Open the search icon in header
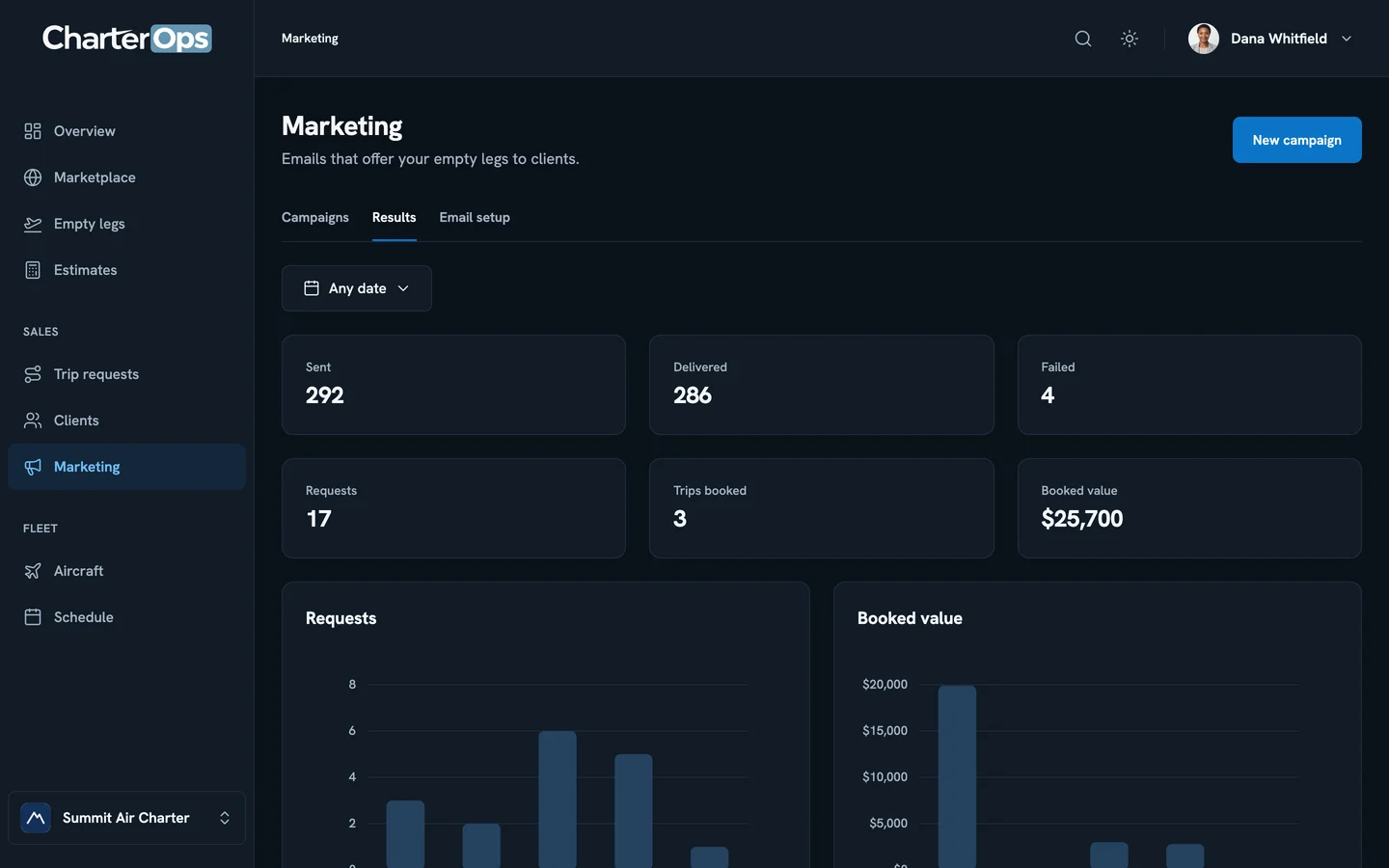The width and height of the screenshot is (1389, 868). click(1083, 39)
